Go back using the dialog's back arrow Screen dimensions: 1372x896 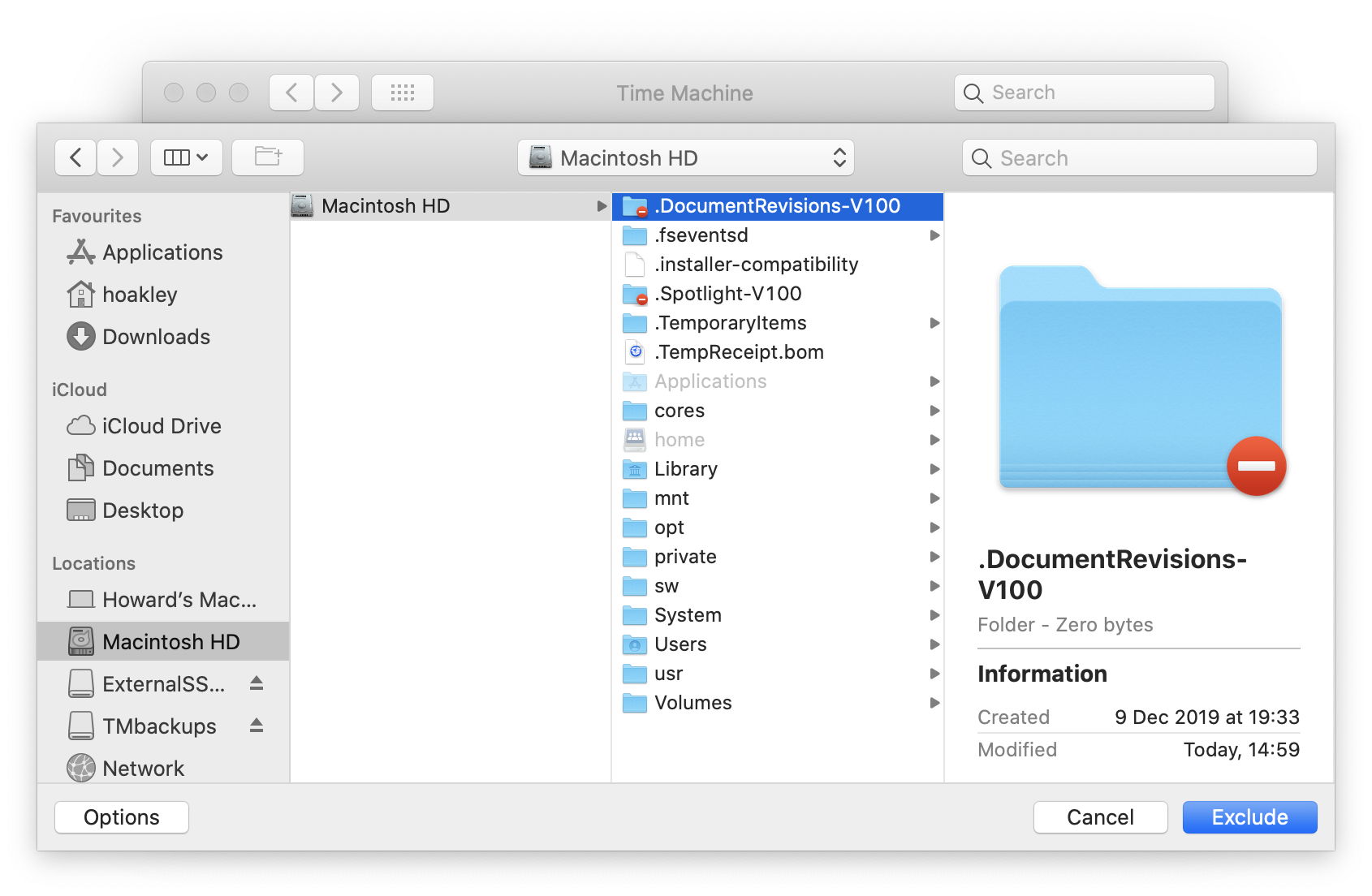point(76,157)
